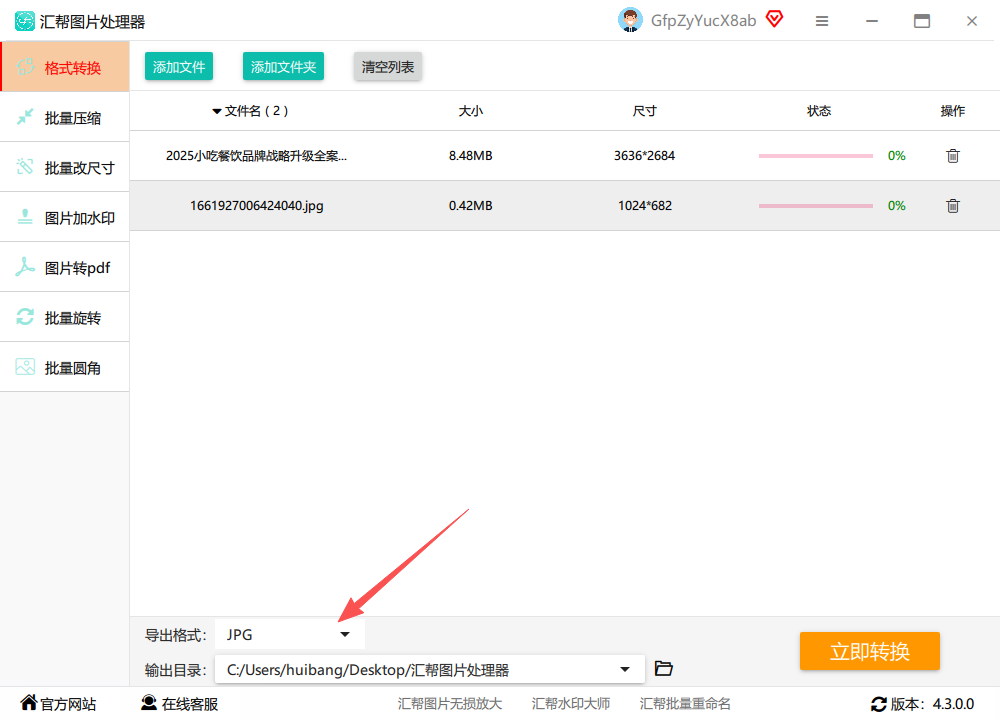The height and width of the screenshot is (720, 1000).
Task: Click progress bar of 1661927006424040.jpg row
Action: 815,206
